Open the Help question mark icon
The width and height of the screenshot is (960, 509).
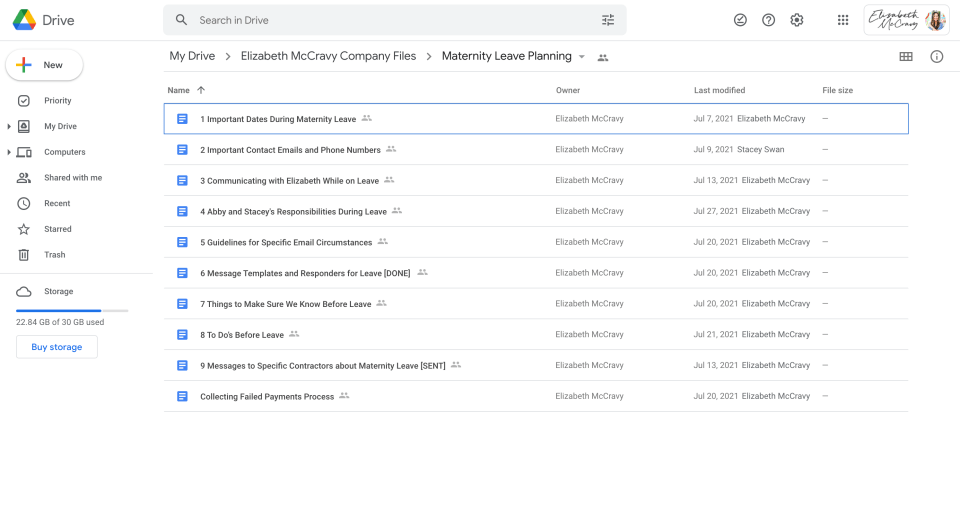click(768, 20)
